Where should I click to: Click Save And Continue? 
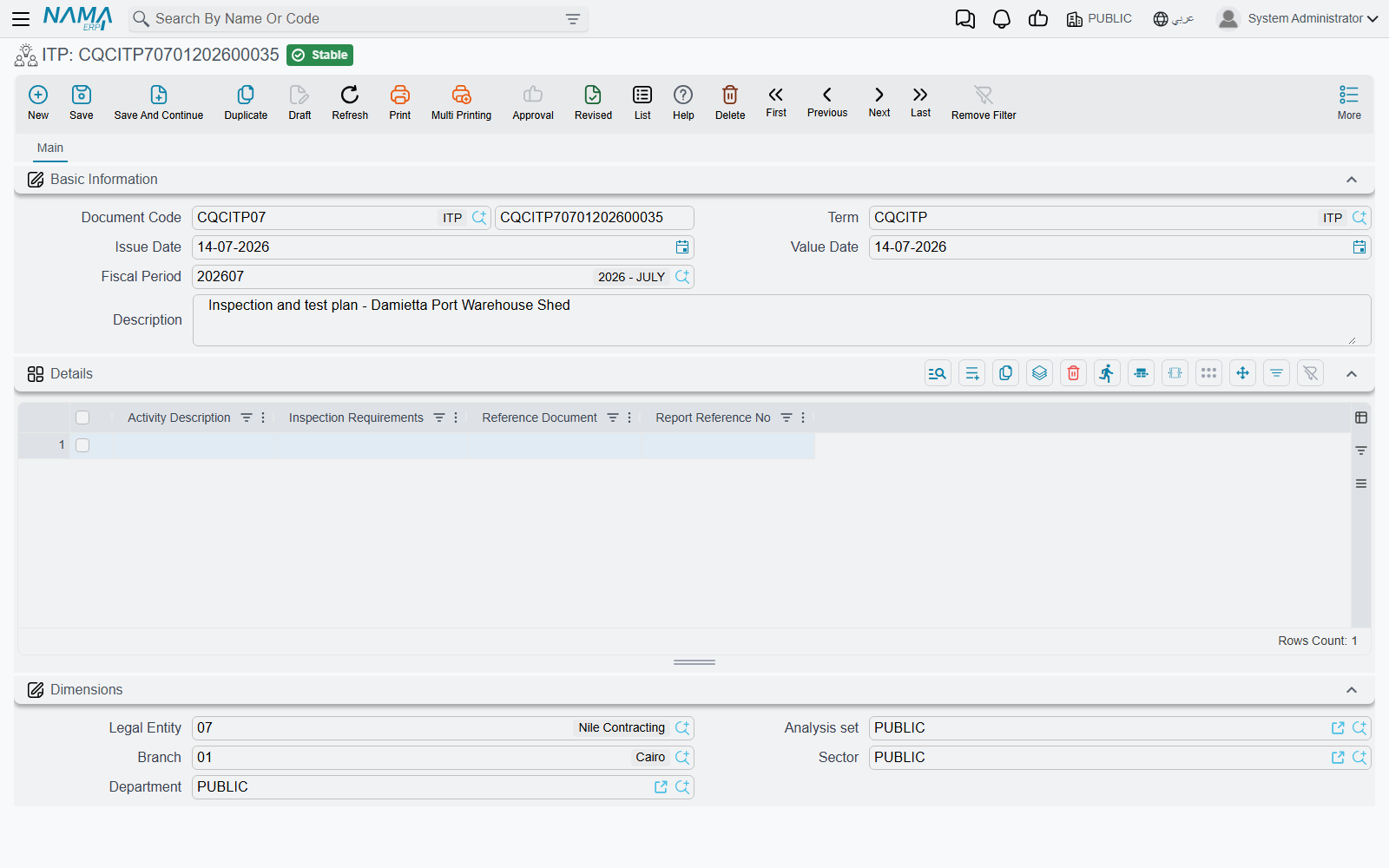click(159, 102)
